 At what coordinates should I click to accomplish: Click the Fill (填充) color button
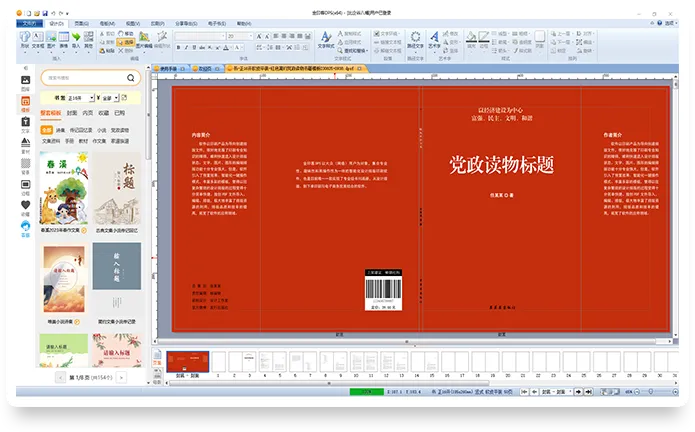click(x=471, y=39)
